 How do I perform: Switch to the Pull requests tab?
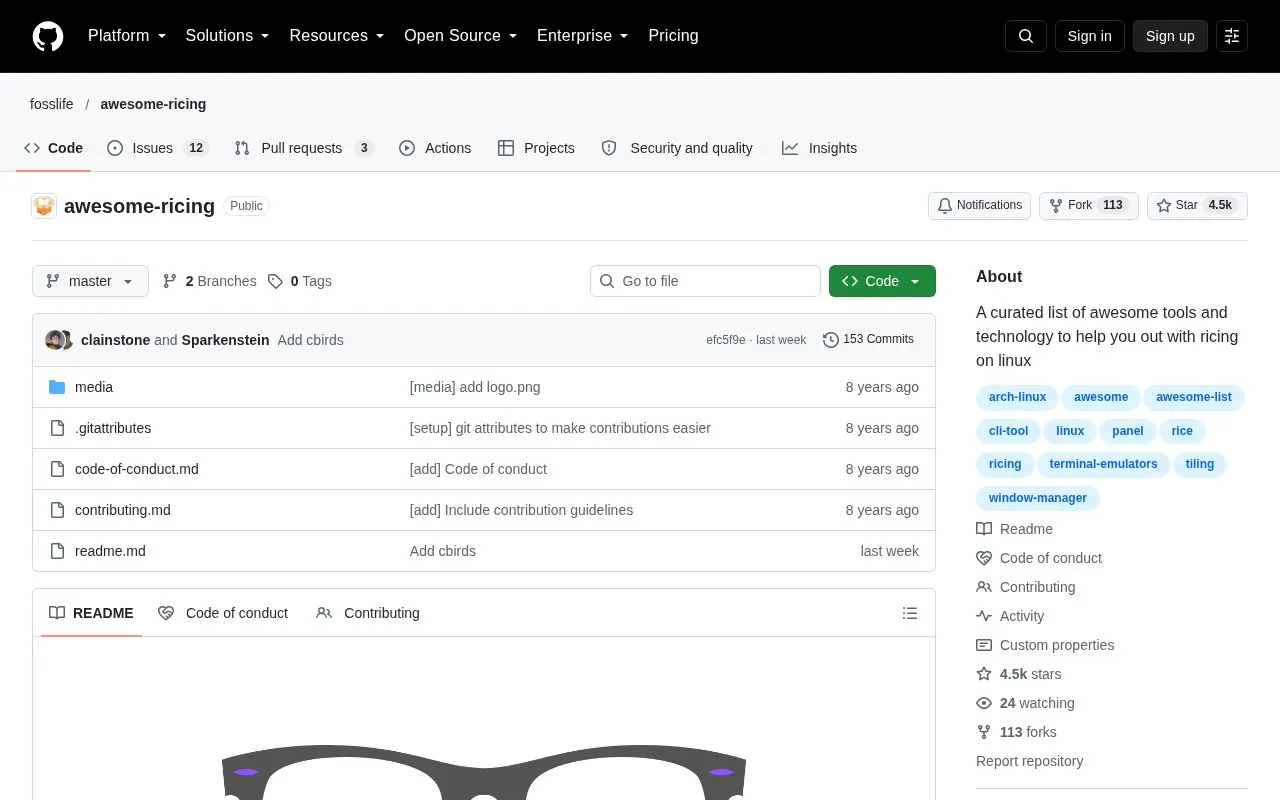point(304,148)
